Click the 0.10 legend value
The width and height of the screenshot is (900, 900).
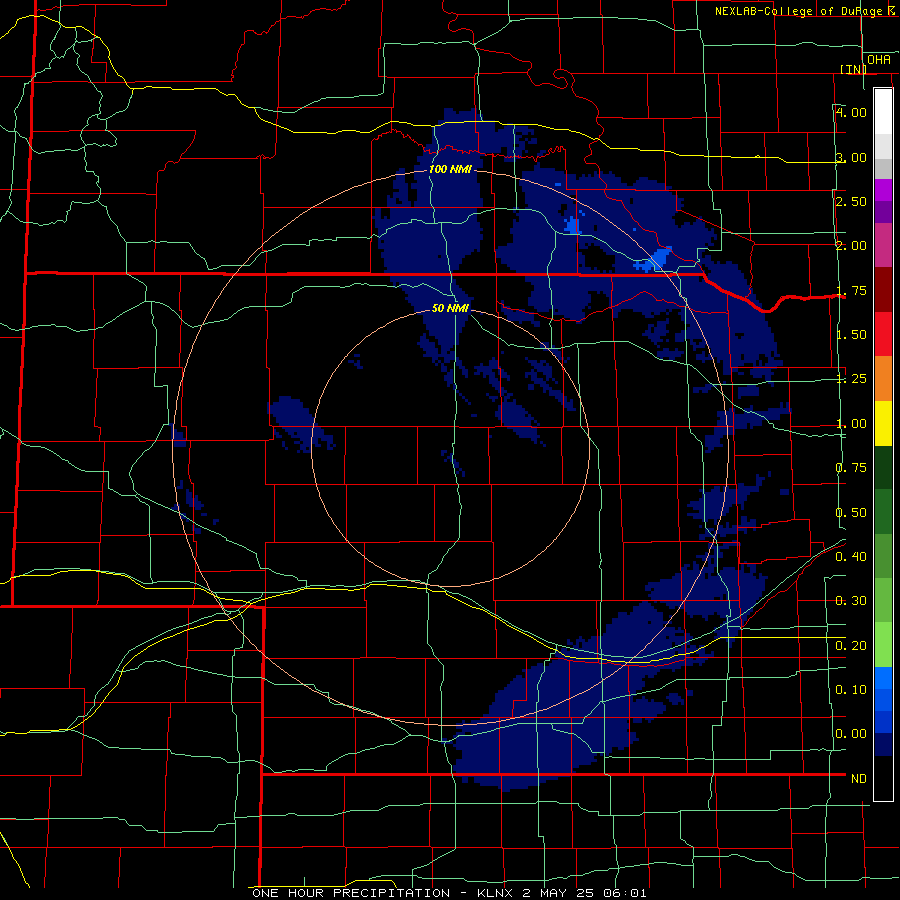coord(851,690)
